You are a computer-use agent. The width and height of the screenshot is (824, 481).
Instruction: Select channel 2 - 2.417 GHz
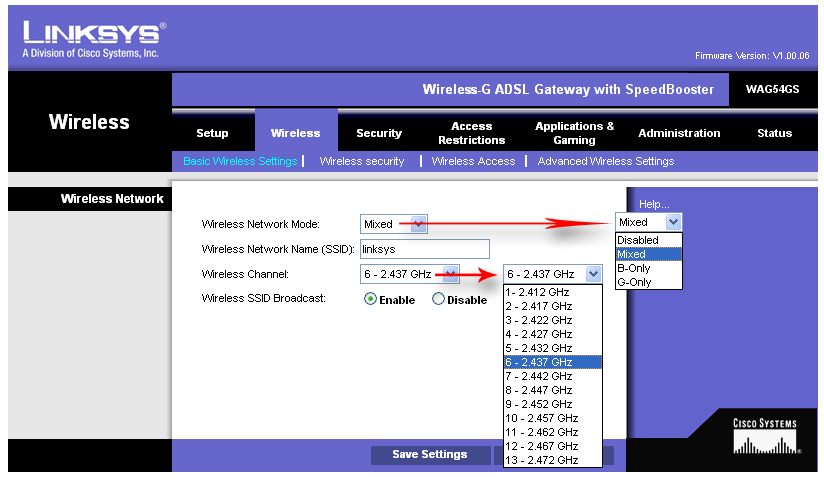coord(552,306)
